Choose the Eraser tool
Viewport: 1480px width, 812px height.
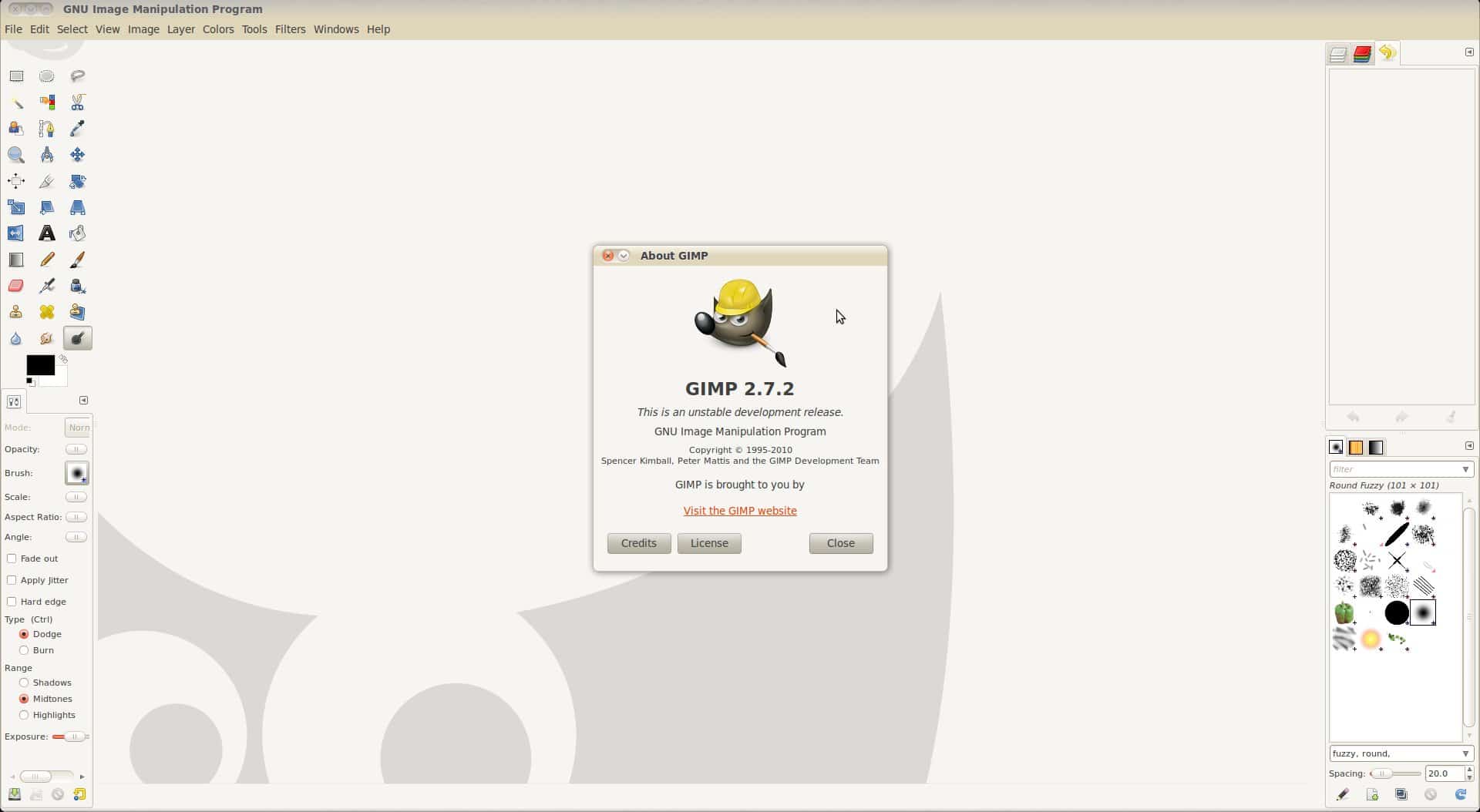coord(16,286)
